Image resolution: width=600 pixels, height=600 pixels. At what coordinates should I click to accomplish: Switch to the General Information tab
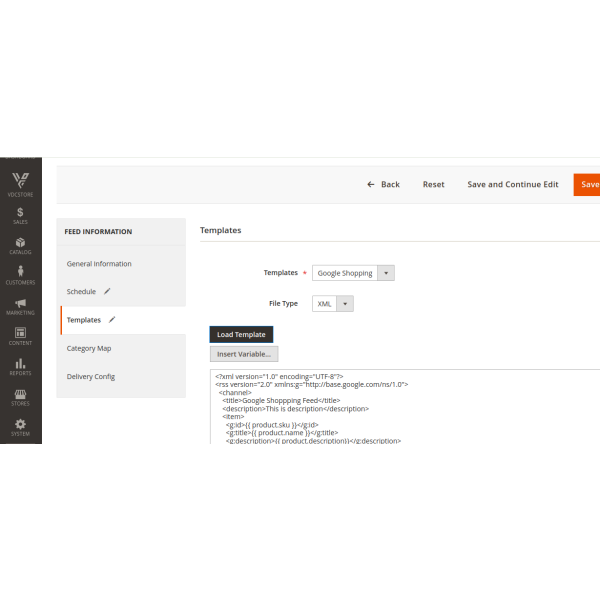99,264
